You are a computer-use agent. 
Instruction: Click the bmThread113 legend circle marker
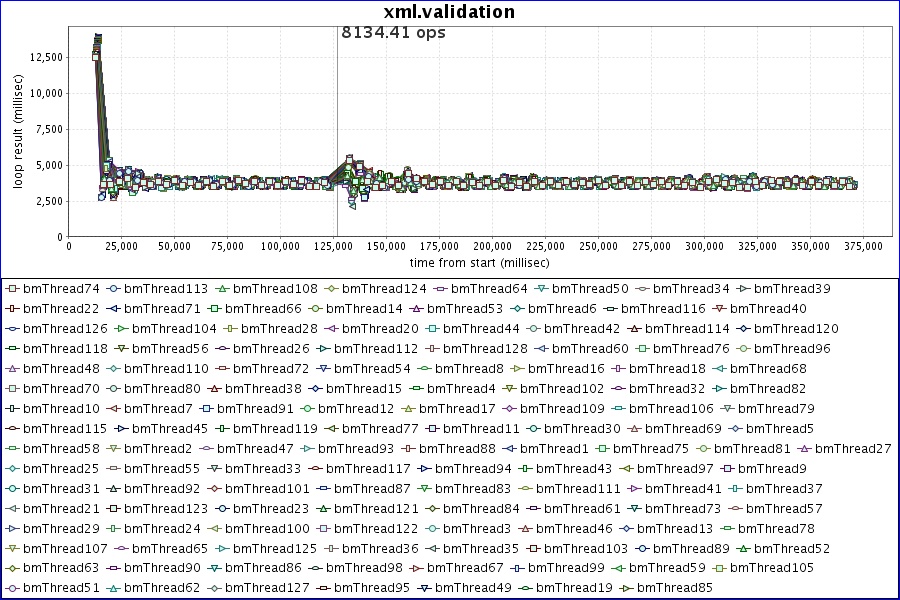122,289
